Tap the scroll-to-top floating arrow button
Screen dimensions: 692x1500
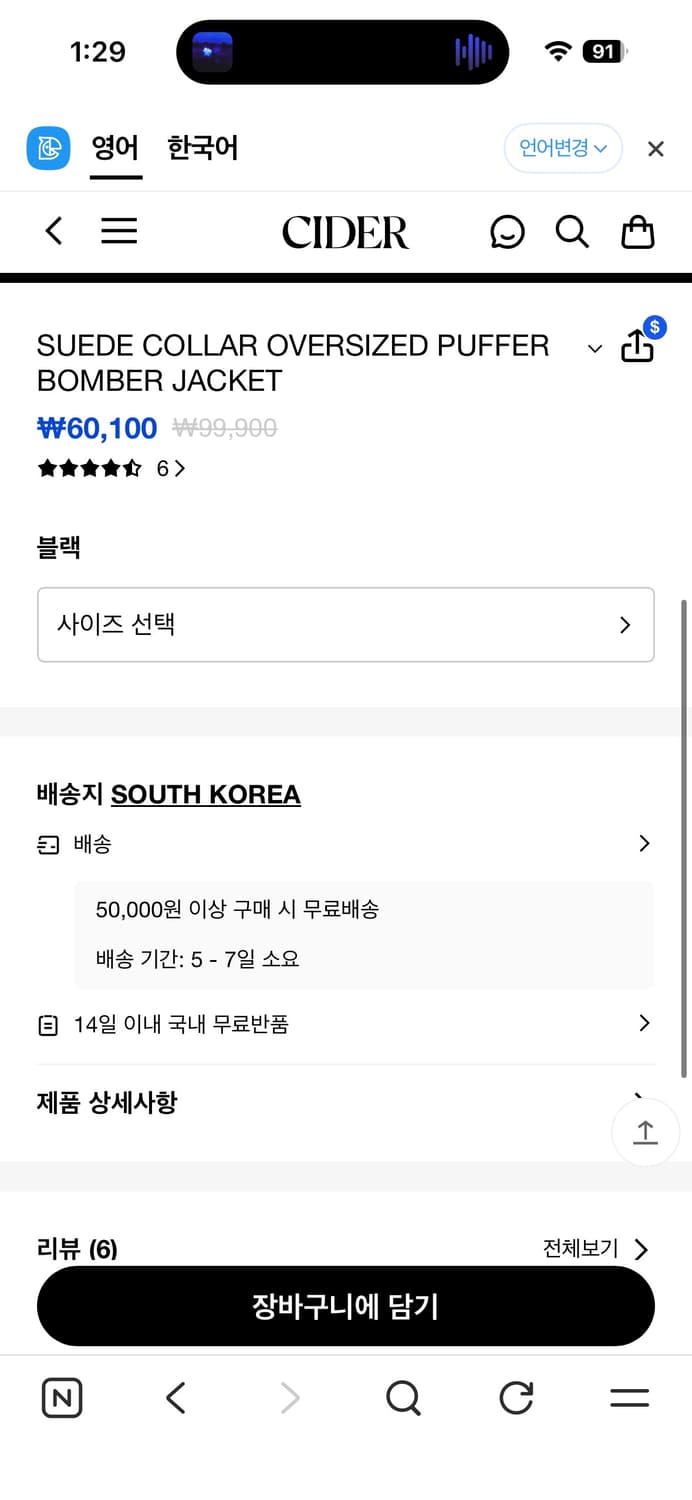tap(645, 1132)
